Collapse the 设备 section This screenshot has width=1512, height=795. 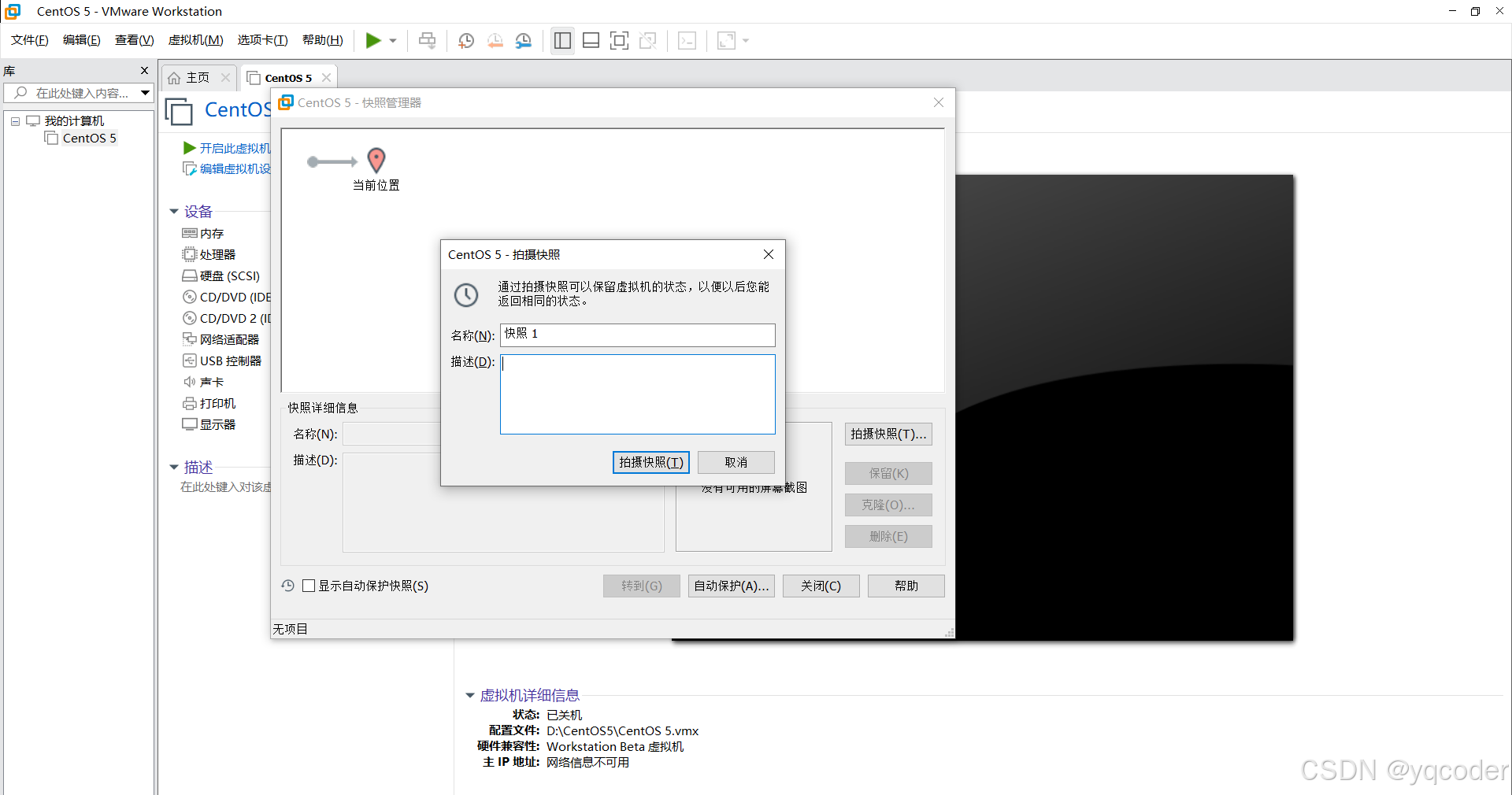[x=174, y=212]
